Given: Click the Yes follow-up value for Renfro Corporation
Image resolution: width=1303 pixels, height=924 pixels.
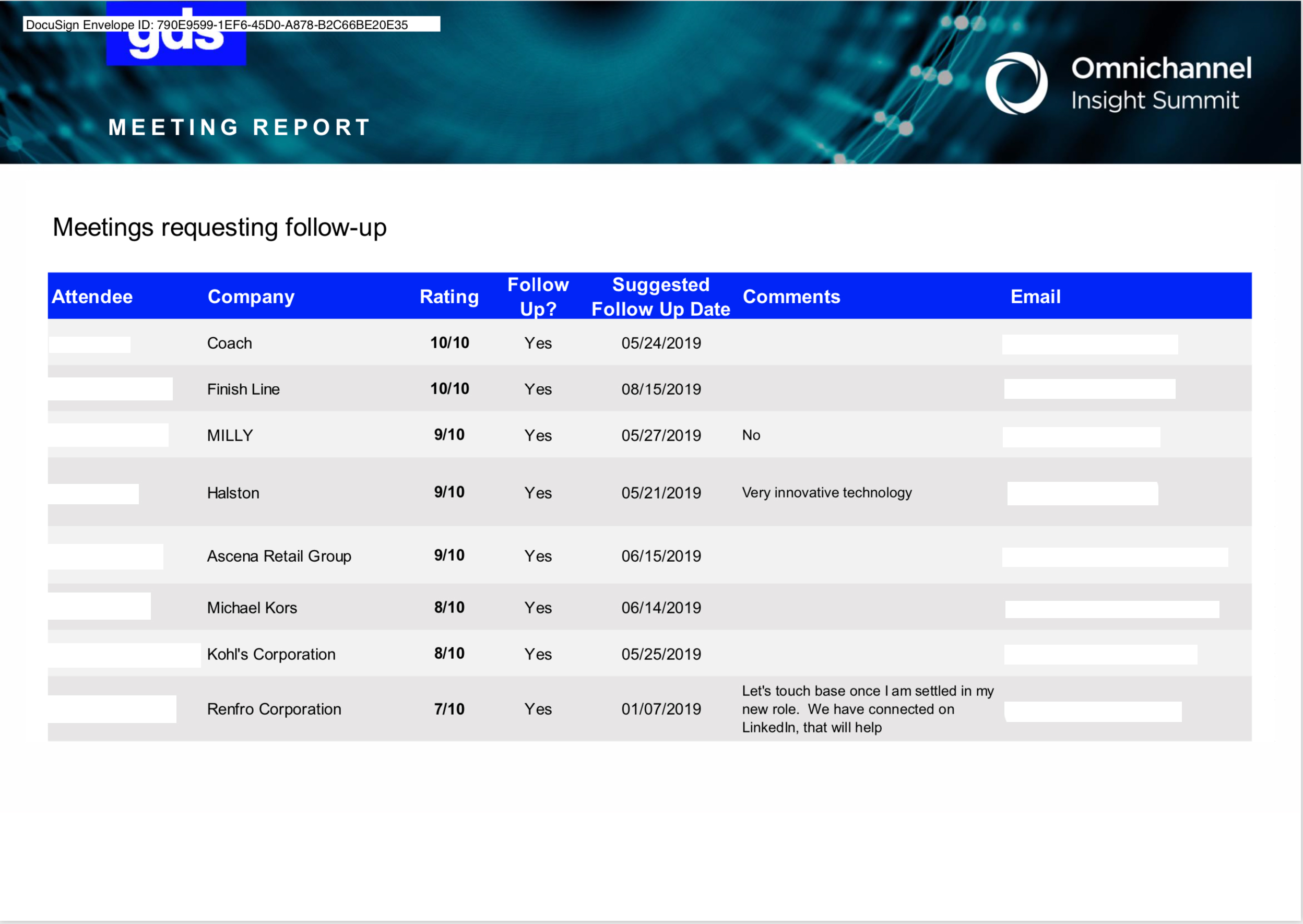Looking at the screenshot, I should (x=538, y=709).
